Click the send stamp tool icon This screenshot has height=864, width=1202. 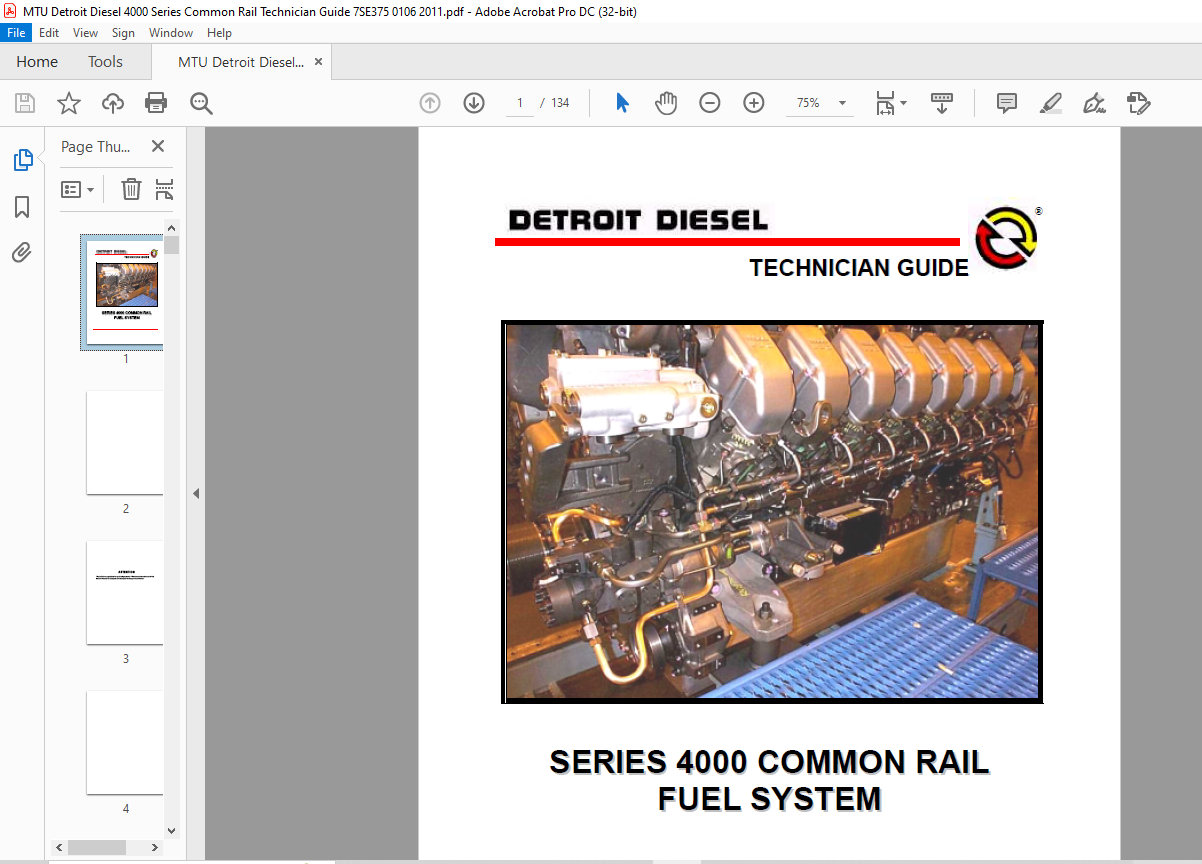coord(1138,103)
